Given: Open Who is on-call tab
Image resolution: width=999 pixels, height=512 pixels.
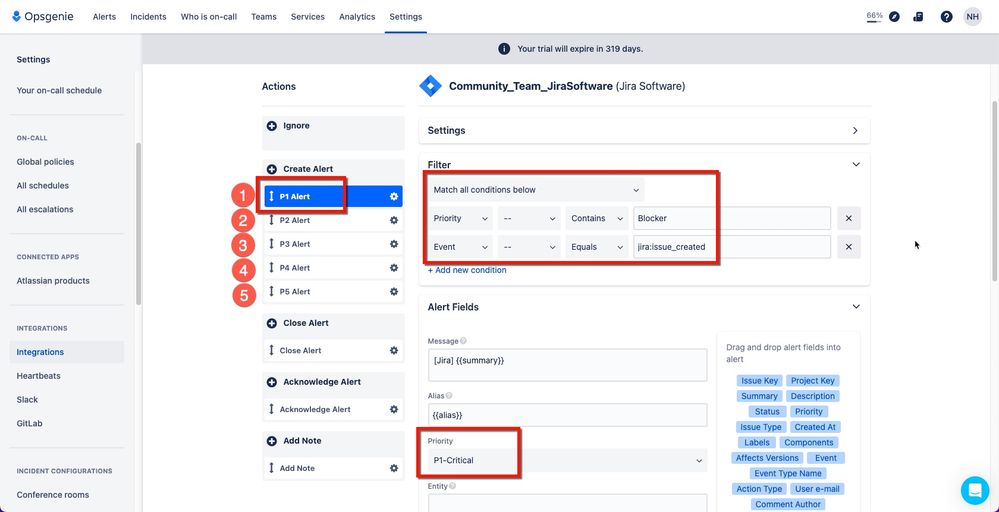Looking at the screenshot, I should 209,17.
